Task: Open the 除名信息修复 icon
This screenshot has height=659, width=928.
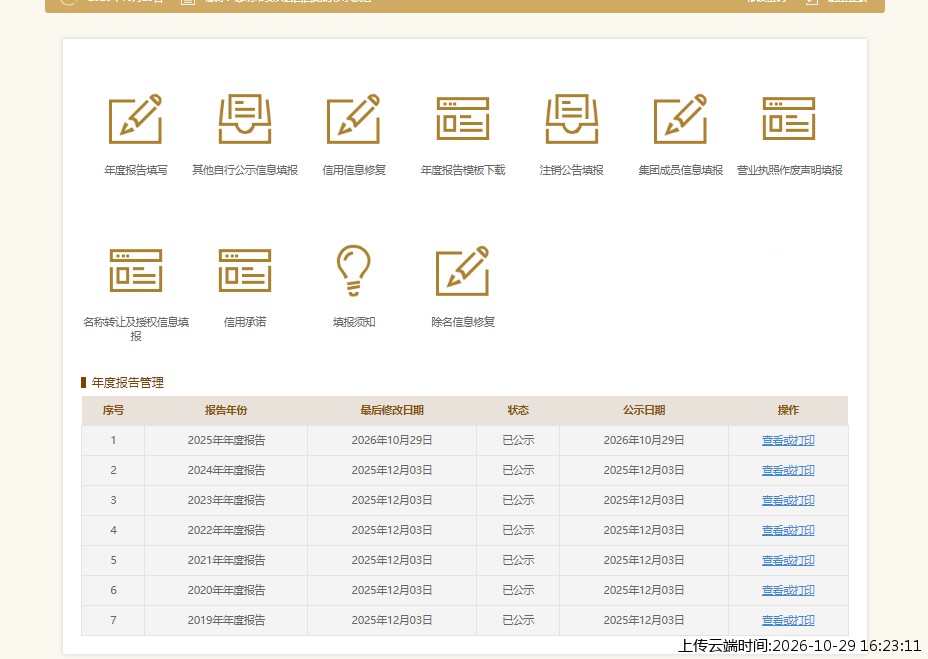Action: coord(463,271)
